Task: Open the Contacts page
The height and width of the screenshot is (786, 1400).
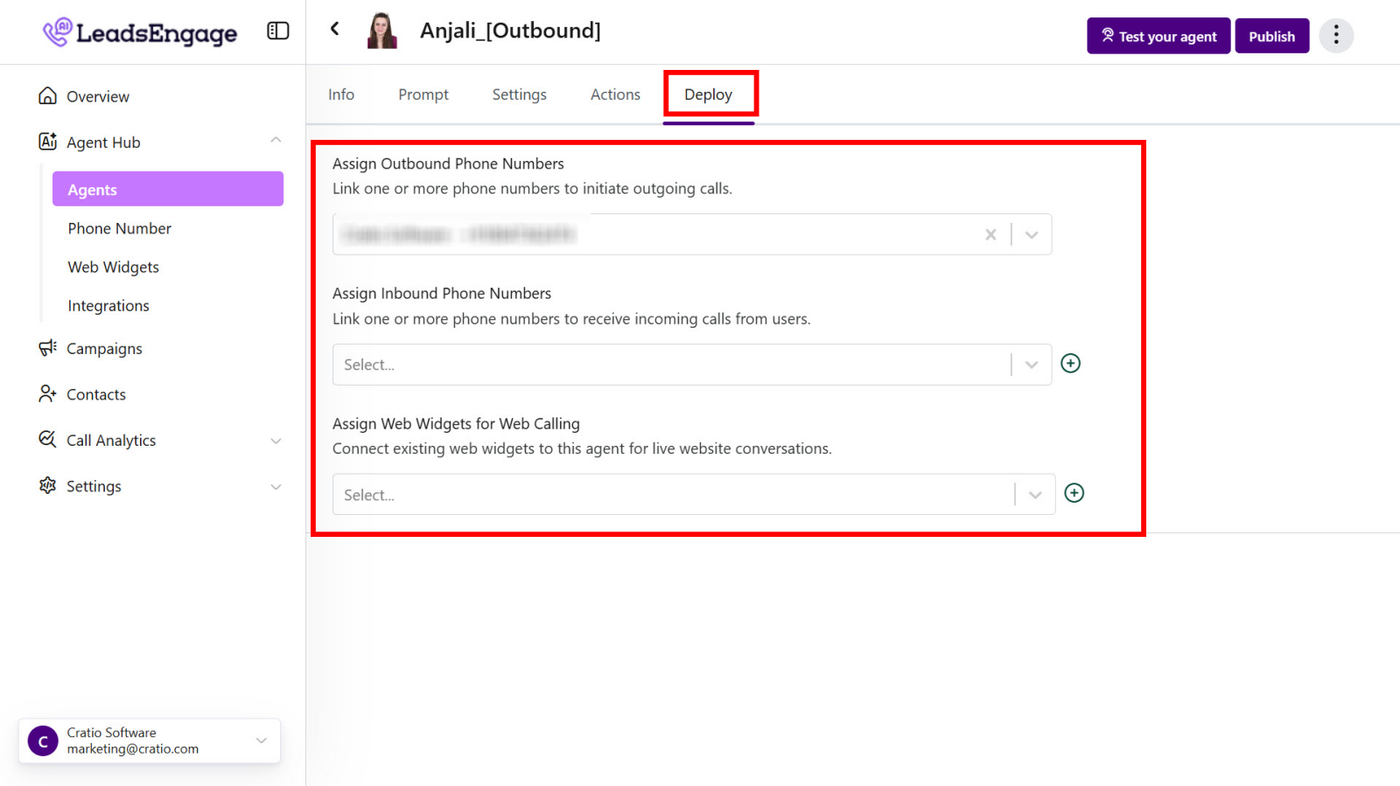Action: click(x=96, y=394)
